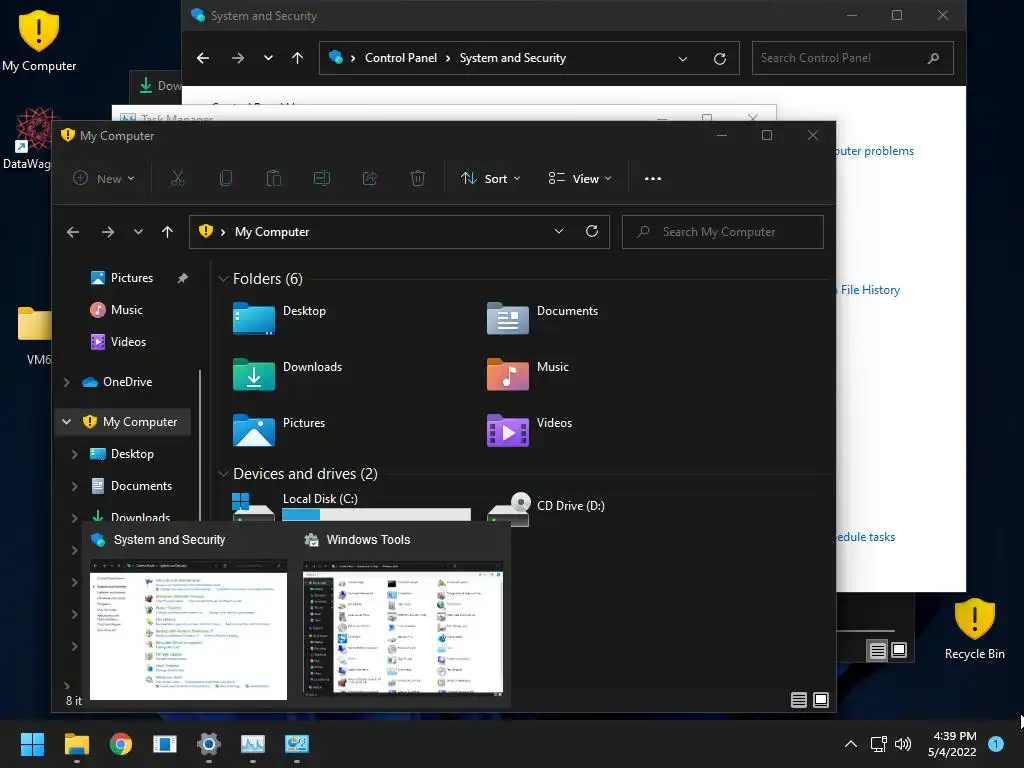Click the Delete trash icon
Viewport: 1024px width, 768px height.
click(418, 178)
